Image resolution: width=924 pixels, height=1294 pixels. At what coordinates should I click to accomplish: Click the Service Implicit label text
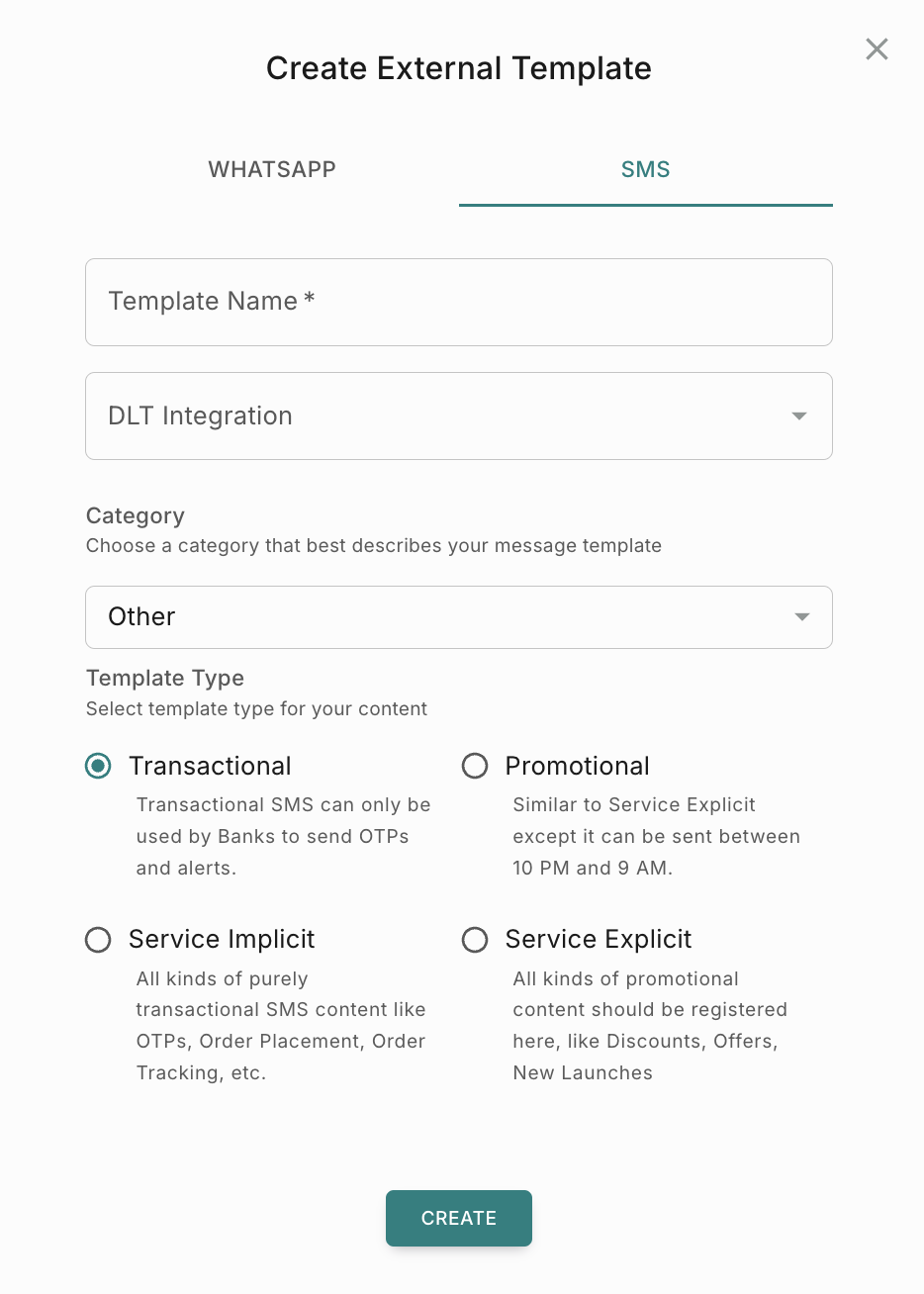coord(222,939)
